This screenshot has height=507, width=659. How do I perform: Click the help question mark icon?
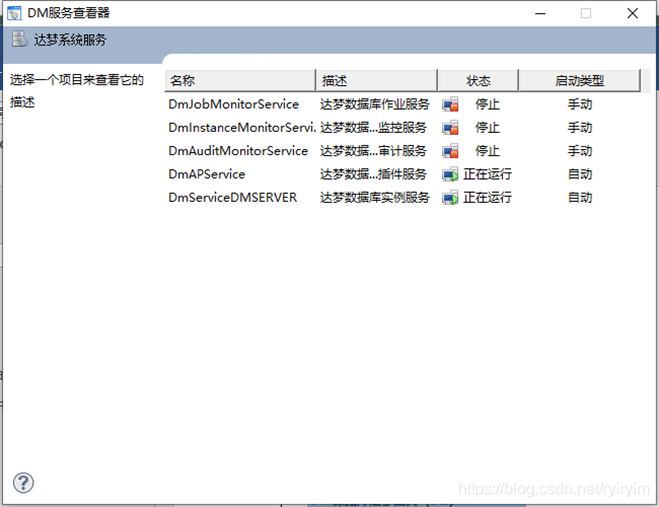[x=23, y=483]
